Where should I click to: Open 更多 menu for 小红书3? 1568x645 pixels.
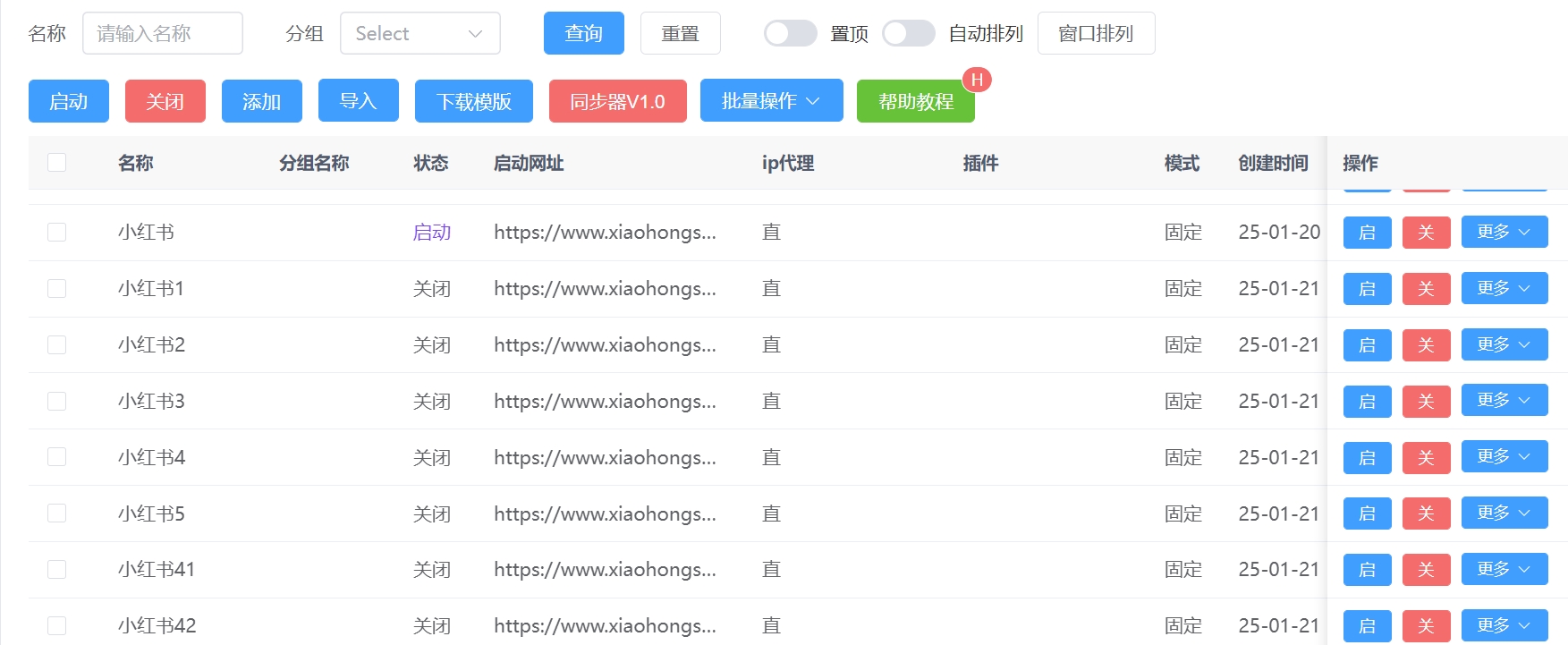(1504, 400)
